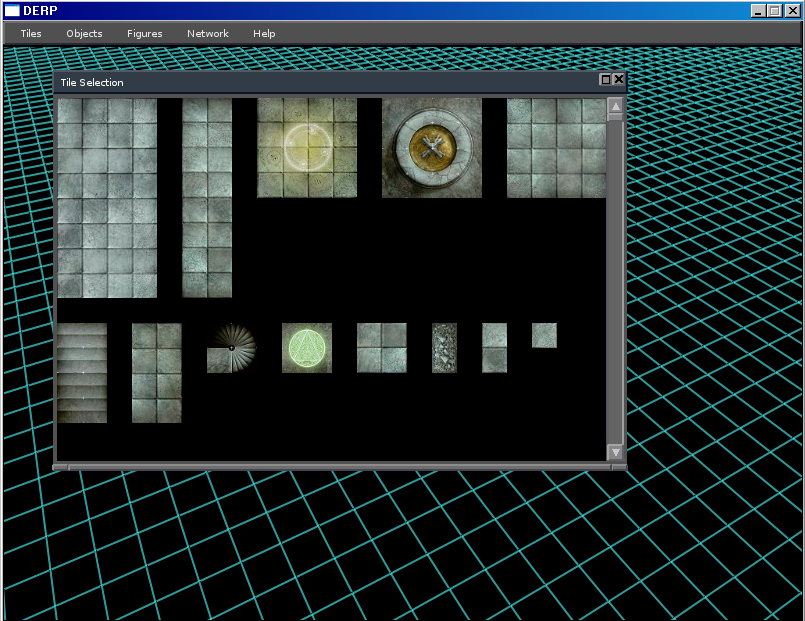
Task: Select the stone staircase tile
Action: click(x=82, y=373)
